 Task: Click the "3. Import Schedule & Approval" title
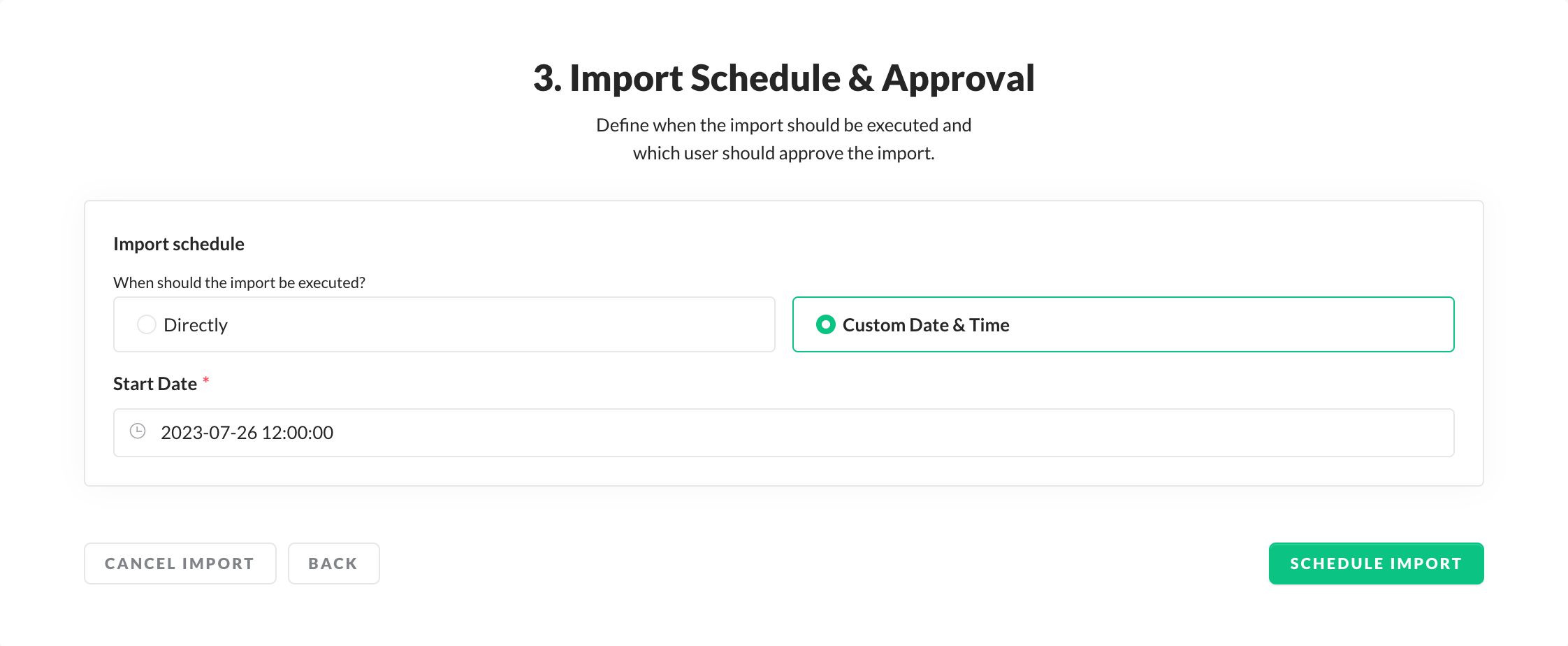point(783,78)
